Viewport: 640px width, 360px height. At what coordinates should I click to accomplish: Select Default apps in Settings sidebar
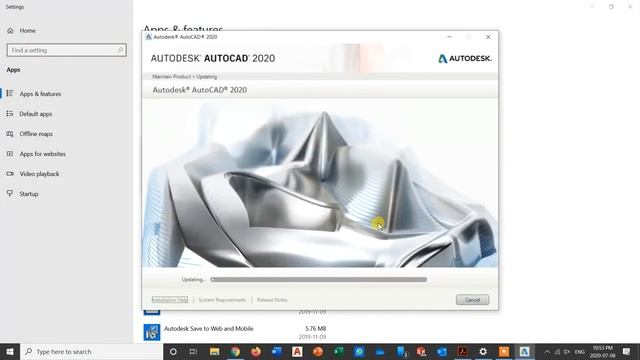click(36, 114)
